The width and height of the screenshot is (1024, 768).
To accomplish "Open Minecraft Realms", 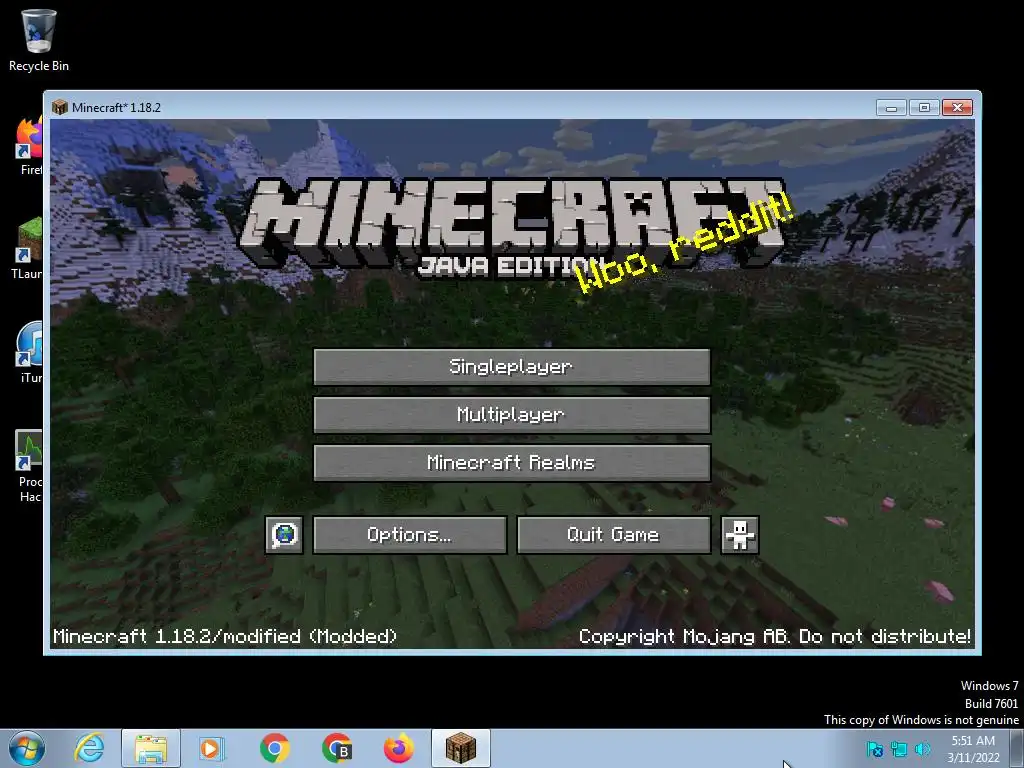I will (511, 463).
